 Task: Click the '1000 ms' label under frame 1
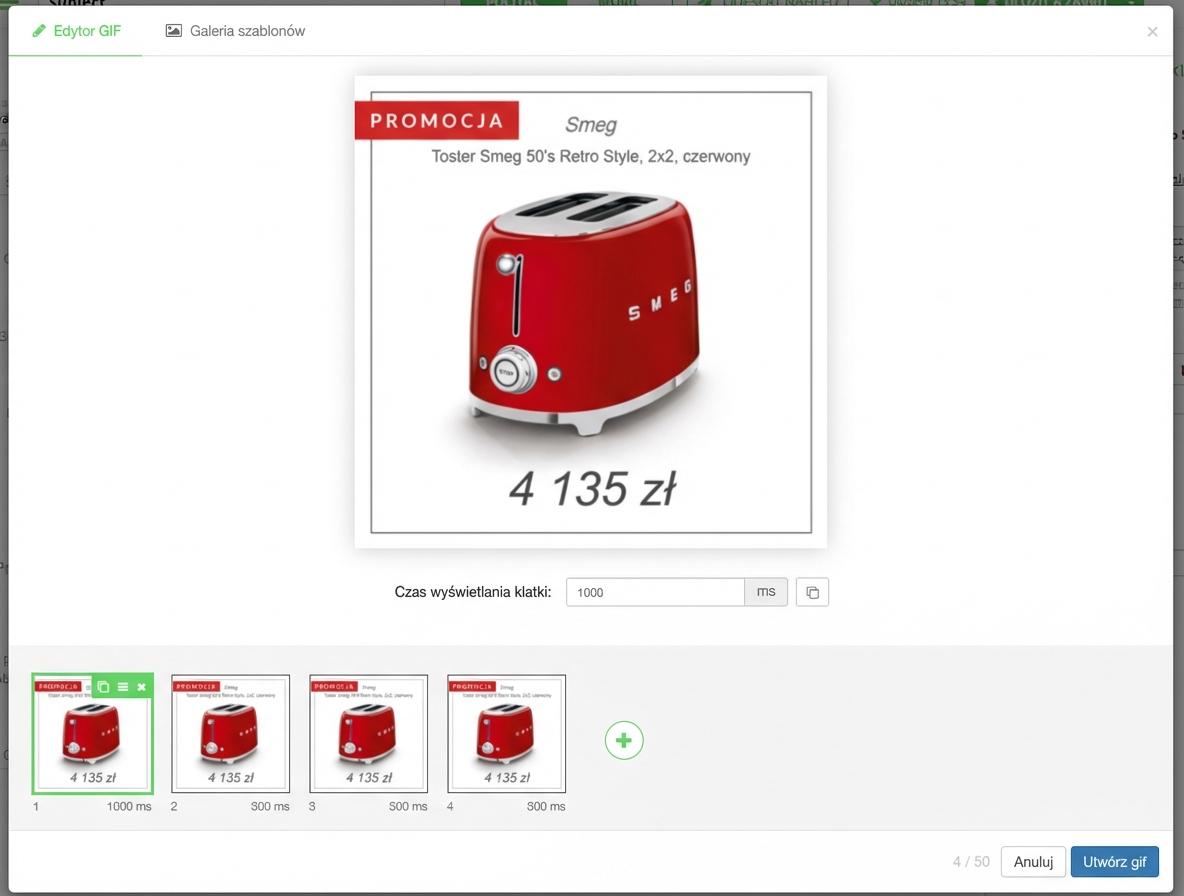pos(129,806)
